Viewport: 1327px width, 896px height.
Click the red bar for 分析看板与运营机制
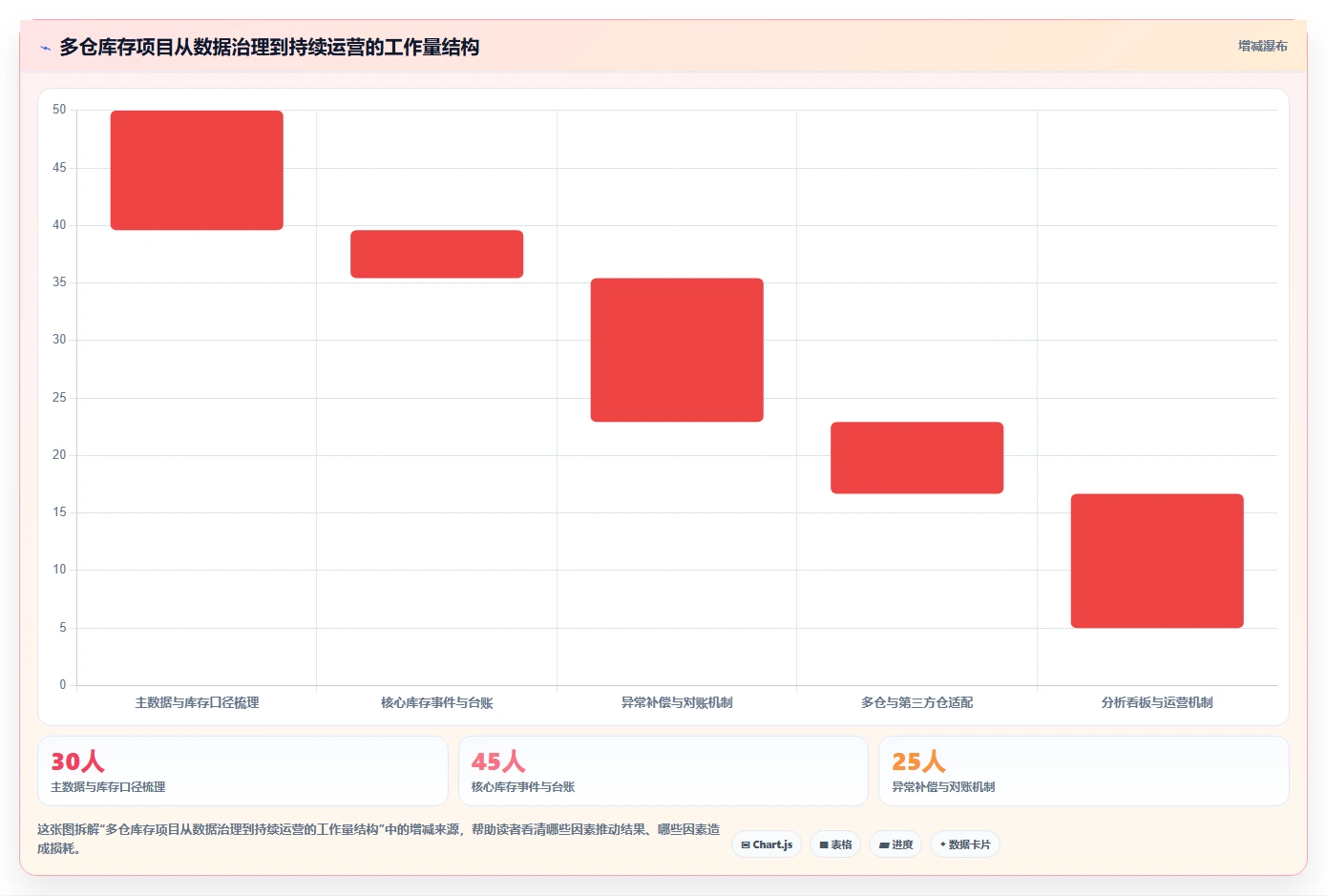[x=1157, y=560]
